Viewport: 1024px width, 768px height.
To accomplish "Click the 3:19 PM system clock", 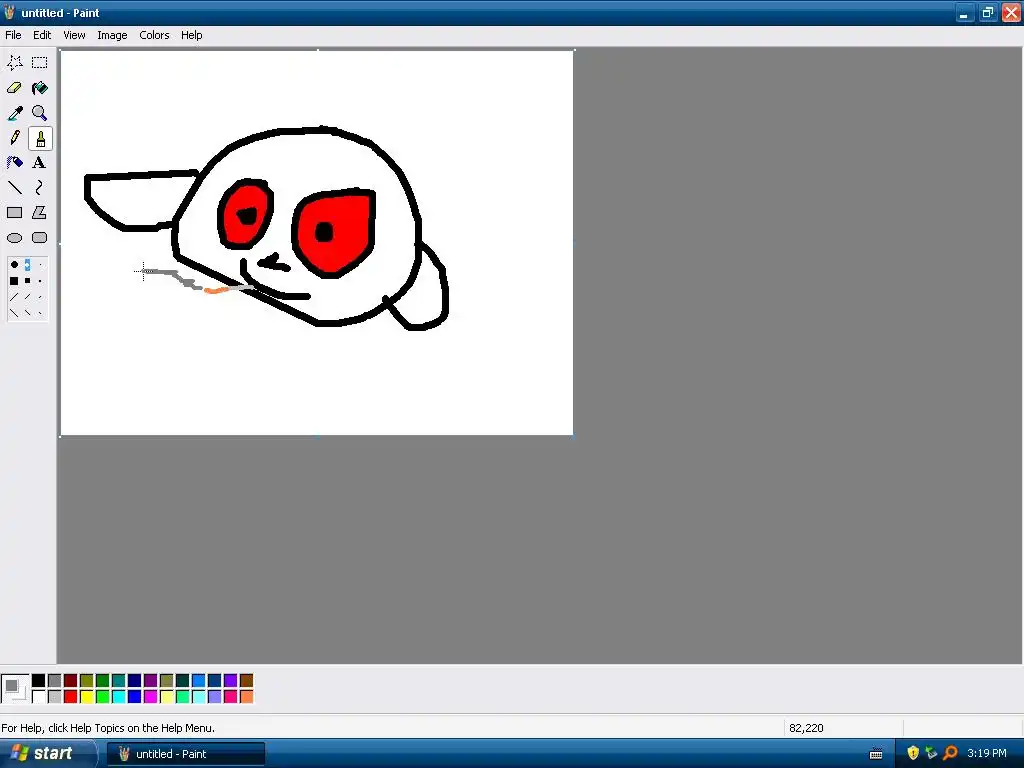I will click(x=987, y=754).
